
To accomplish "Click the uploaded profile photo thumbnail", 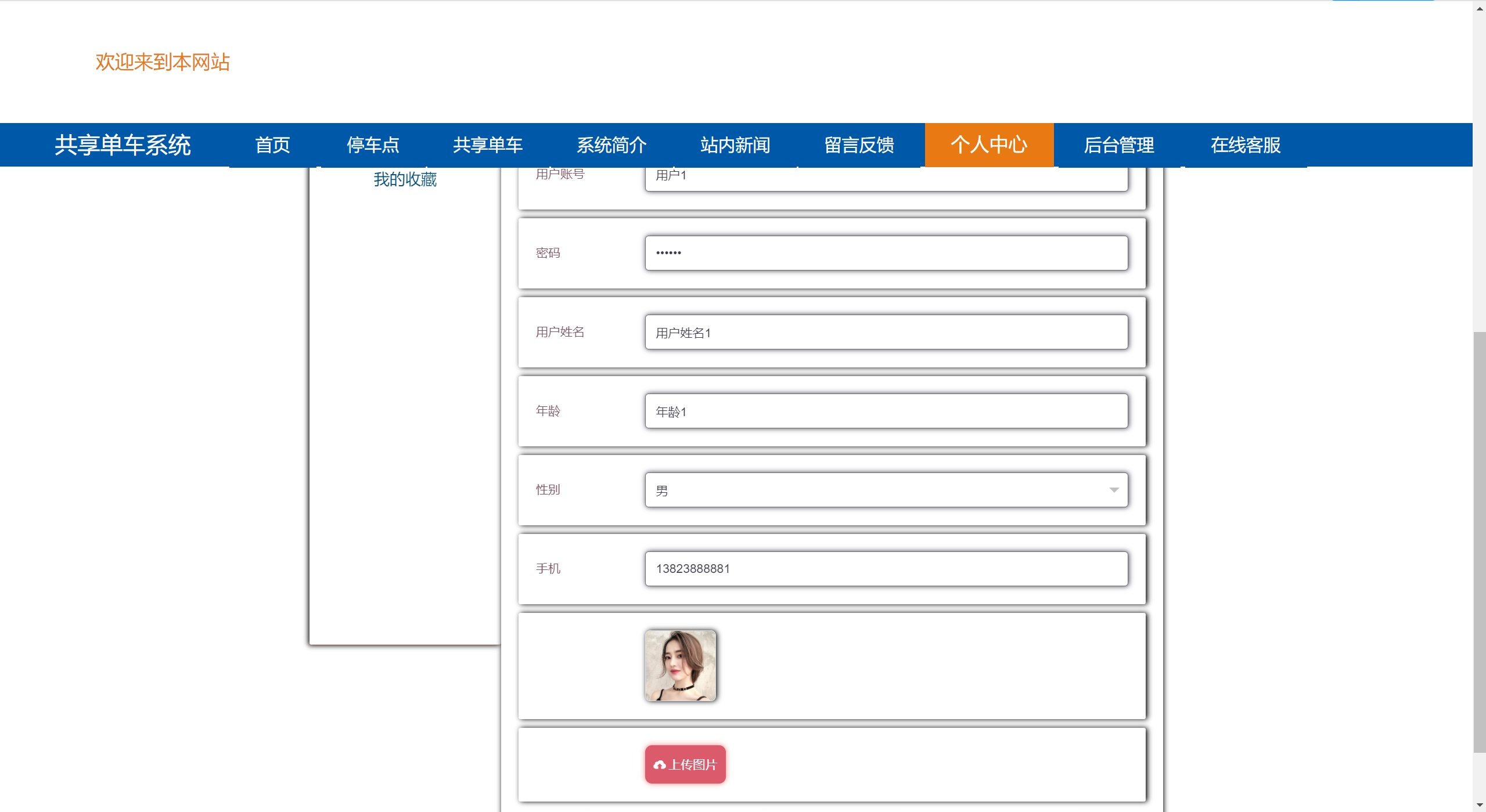I will click(680, 666).
